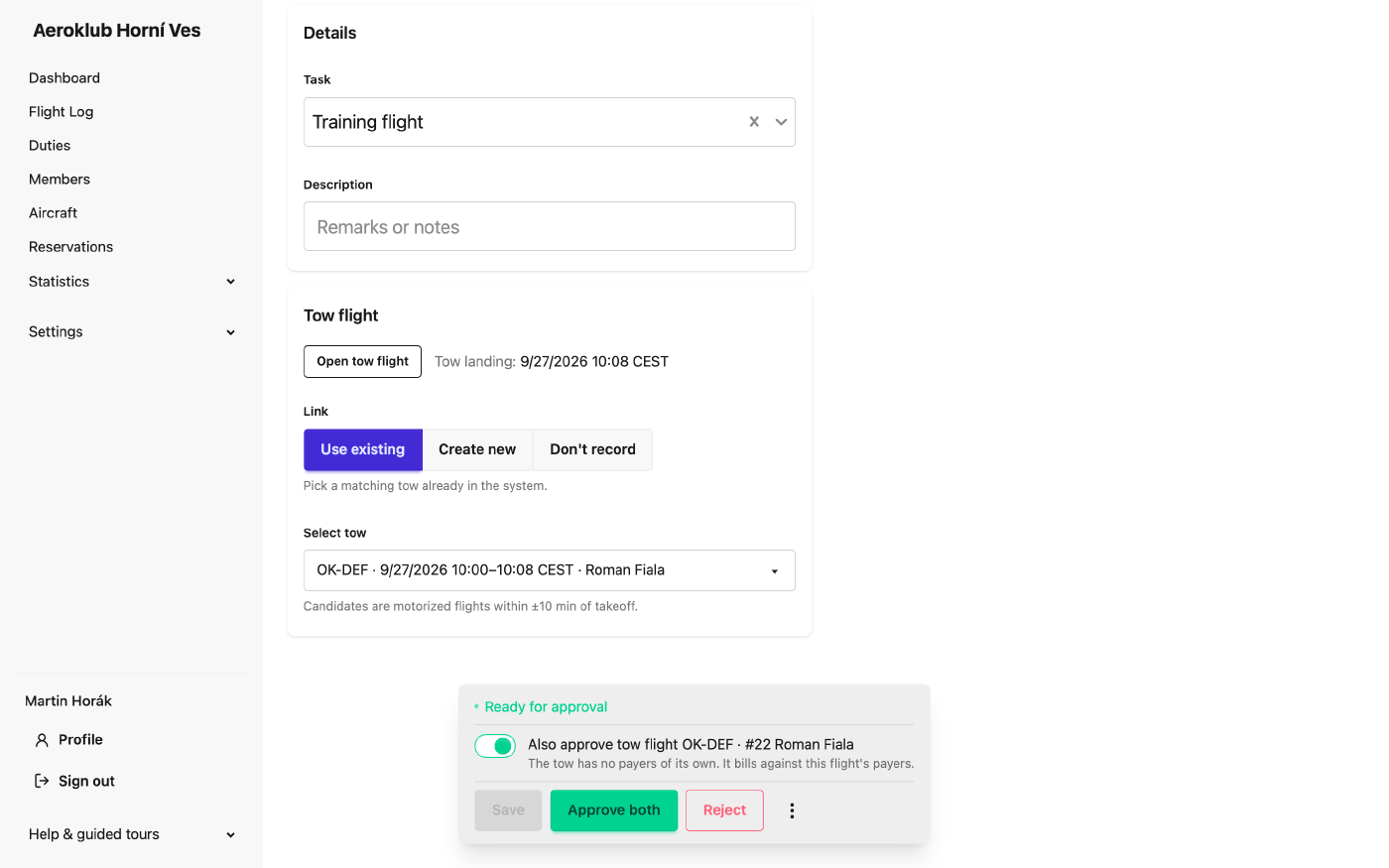Click 'The tow has no payers' note
1389x868 pixels.
pyautogui.click(x=721, y=764)
